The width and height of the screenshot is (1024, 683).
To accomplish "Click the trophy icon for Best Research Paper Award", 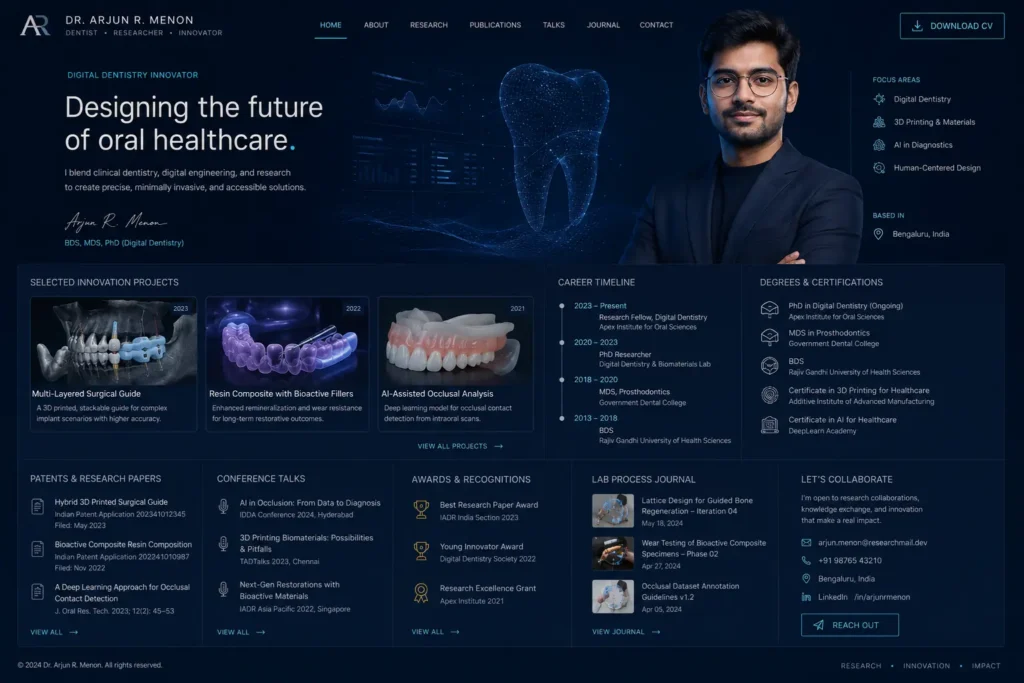I will coord(421,510).
